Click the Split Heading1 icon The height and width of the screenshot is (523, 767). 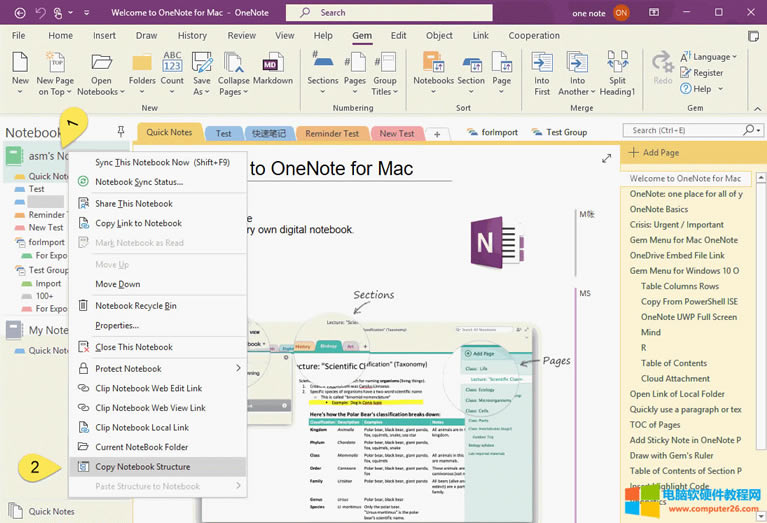click(x=617, y=70)
